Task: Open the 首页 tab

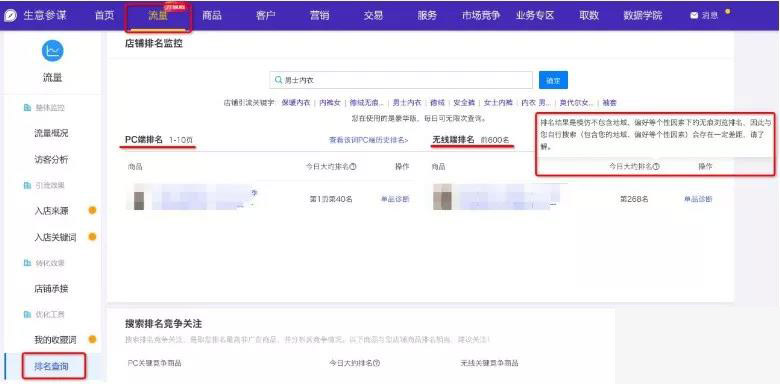Action: (x=104, y=15)
